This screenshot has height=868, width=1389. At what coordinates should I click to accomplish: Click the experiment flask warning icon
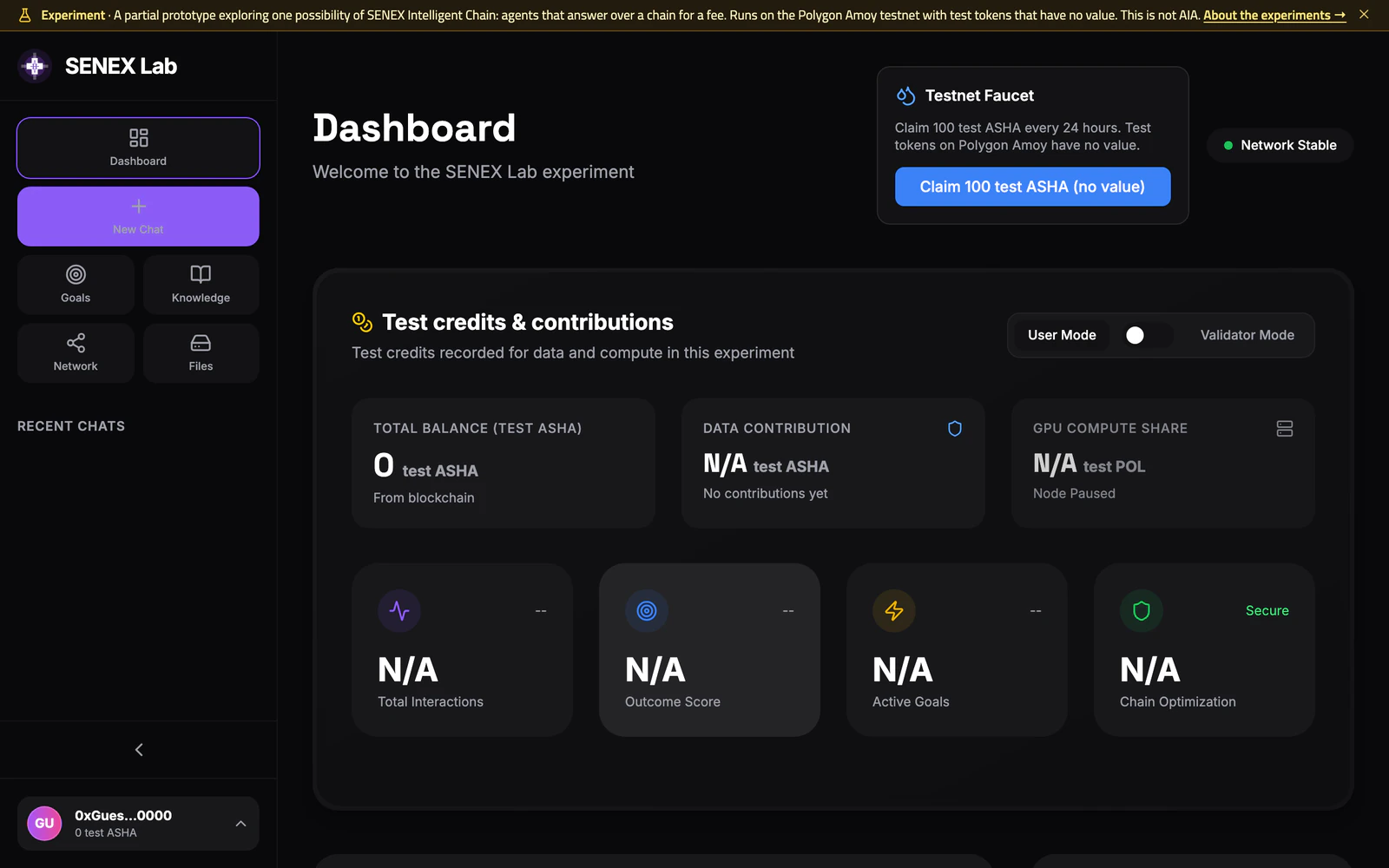click(24, 16)
